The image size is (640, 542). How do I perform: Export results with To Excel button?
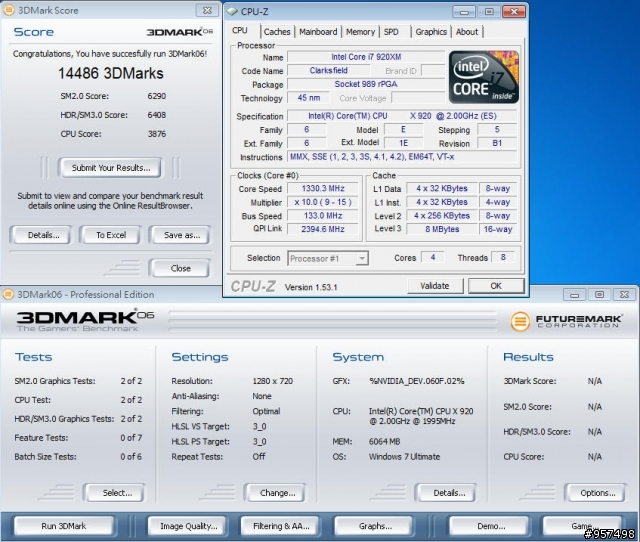(x=111, y=235)
